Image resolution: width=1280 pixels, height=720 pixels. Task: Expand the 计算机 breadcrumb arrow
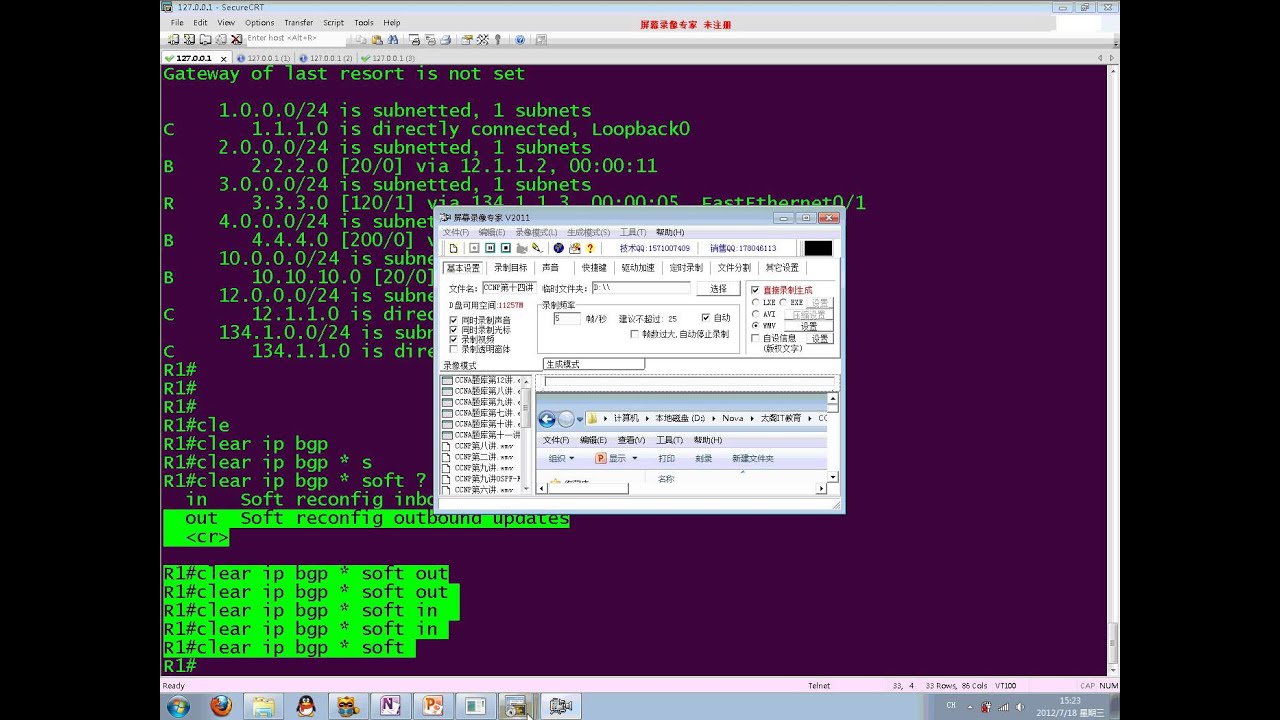pos(647,419)
